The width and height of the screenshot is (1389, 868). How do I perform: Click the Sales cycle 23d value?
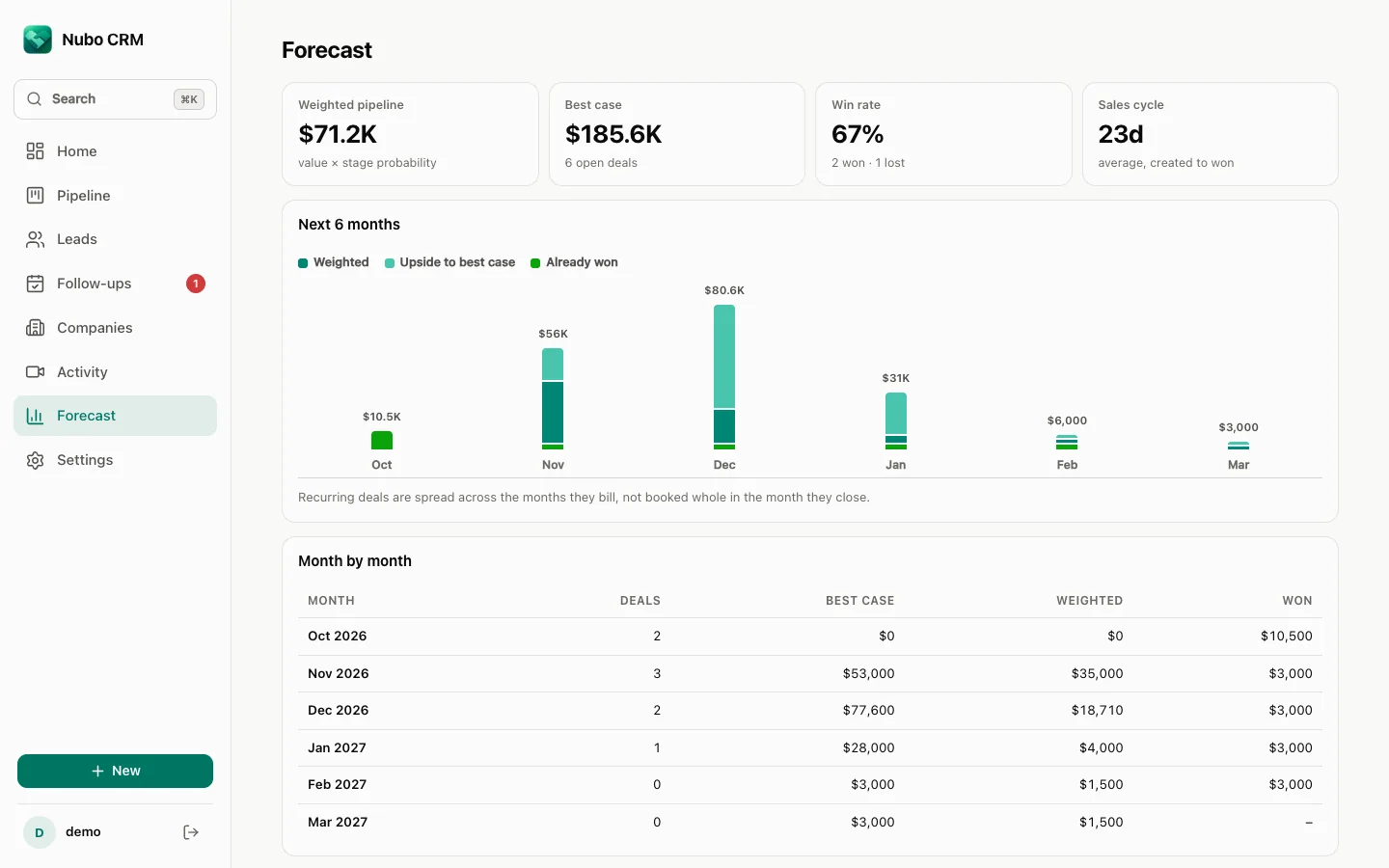click(1121, 134)
